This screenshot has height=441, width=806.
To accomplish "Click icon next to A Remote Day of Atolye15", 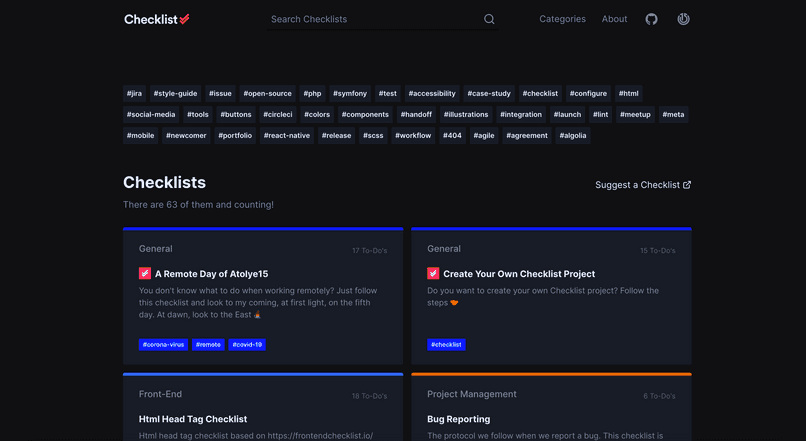I will (145, 273).
